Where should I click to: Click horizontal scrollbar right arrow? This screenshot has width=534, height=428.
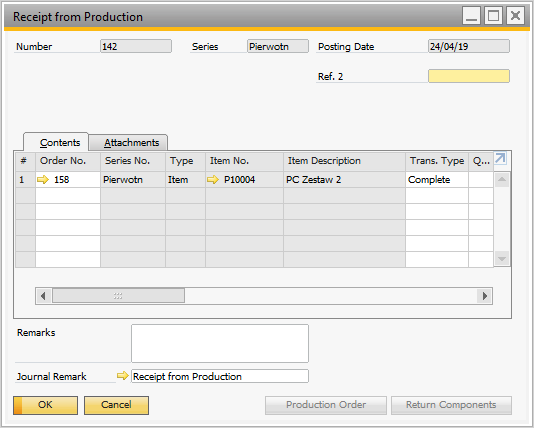pyautogui.click(x=485, y=296)
